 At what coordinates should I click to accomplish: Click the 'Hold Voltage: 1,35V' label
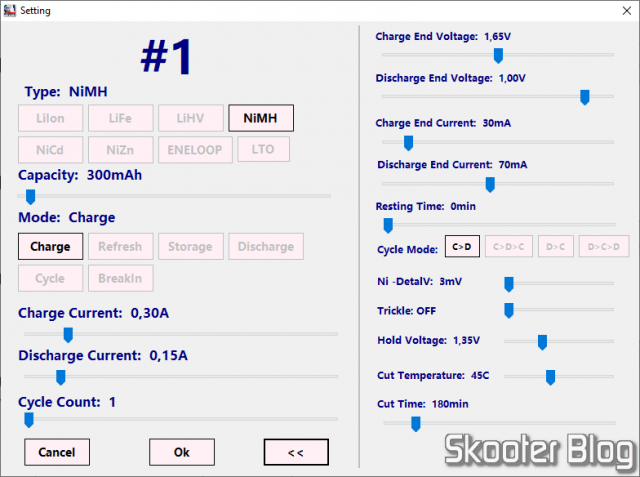coord(429,340)
